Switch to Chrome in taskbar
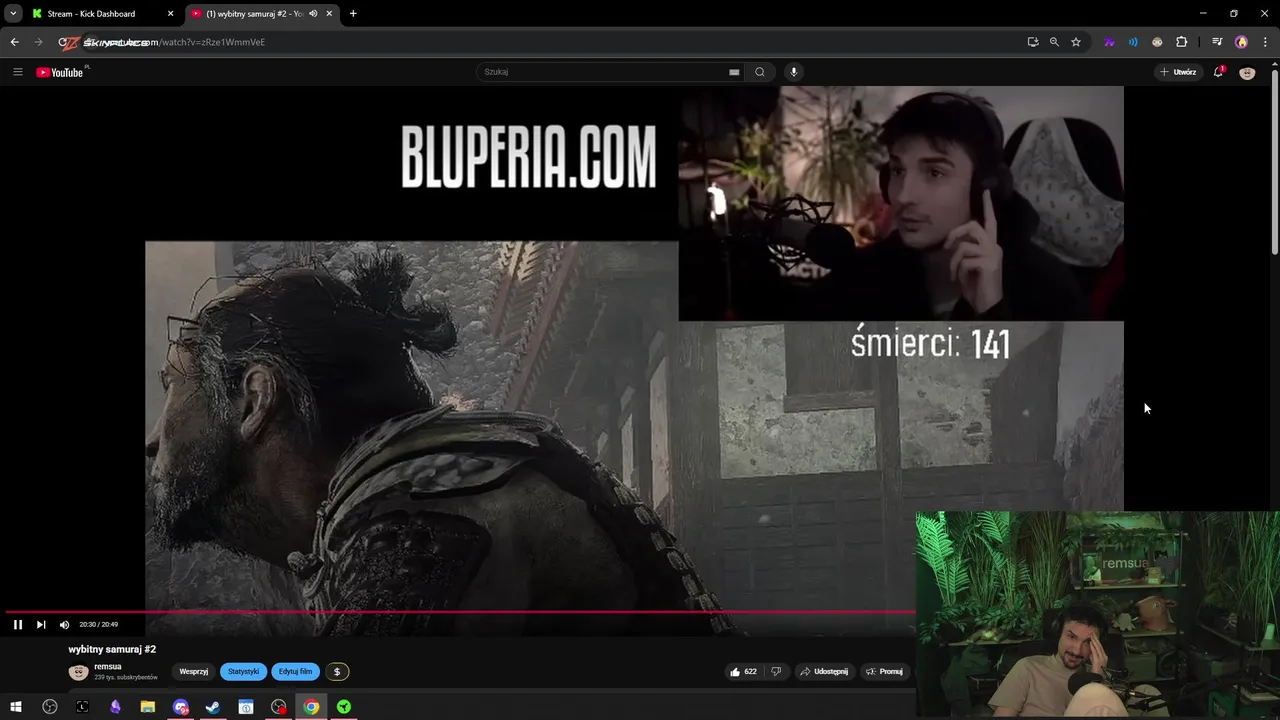Image resolution: width=1280 pixels, height=720 pixels. [311, 707]
